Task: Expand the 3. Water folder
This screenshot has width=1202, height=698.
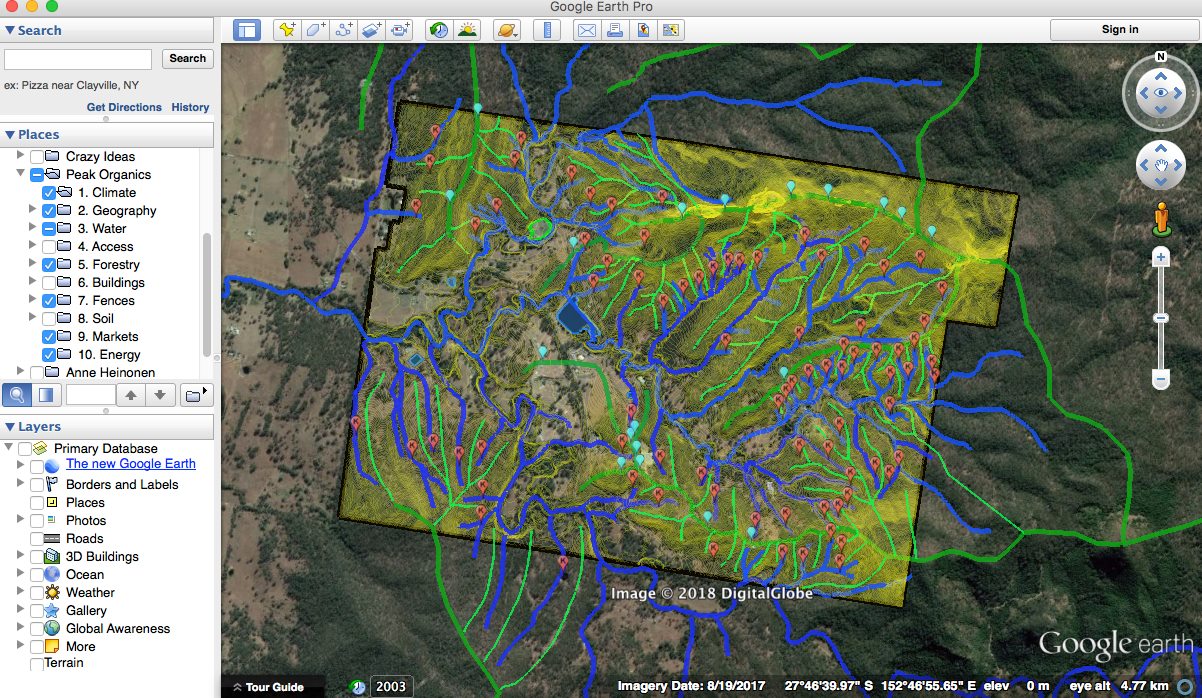Action: click(32, 228)
